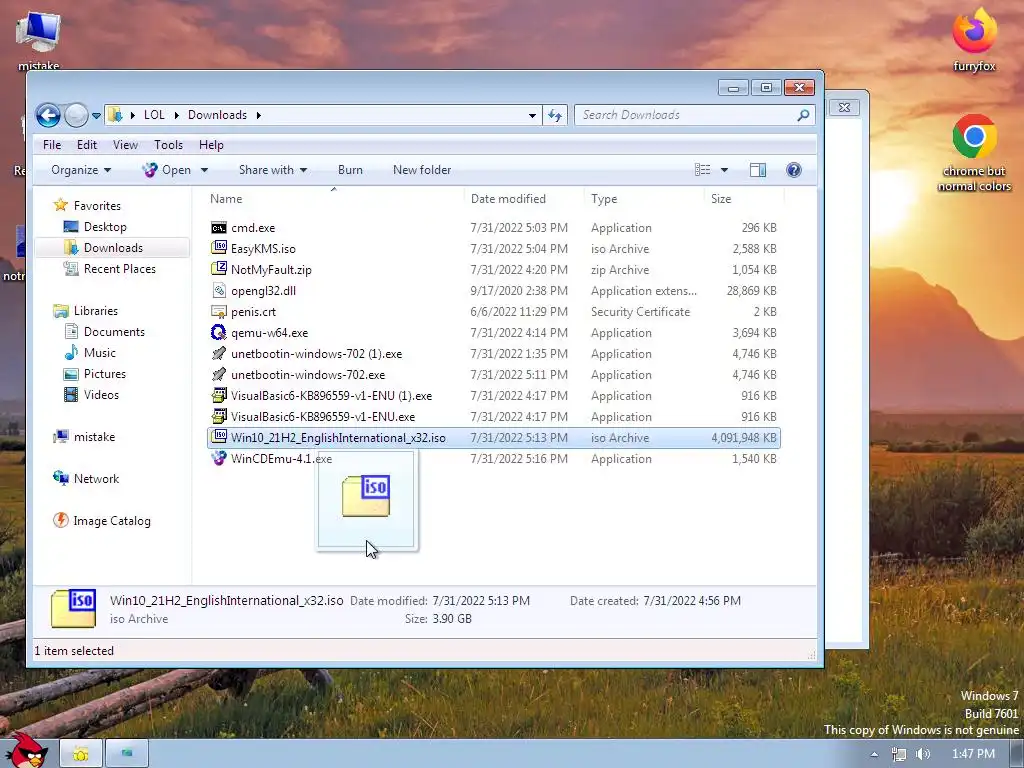Click the refresh button beside address bar
The image size is (1024, 768).
tap(555, 116)
